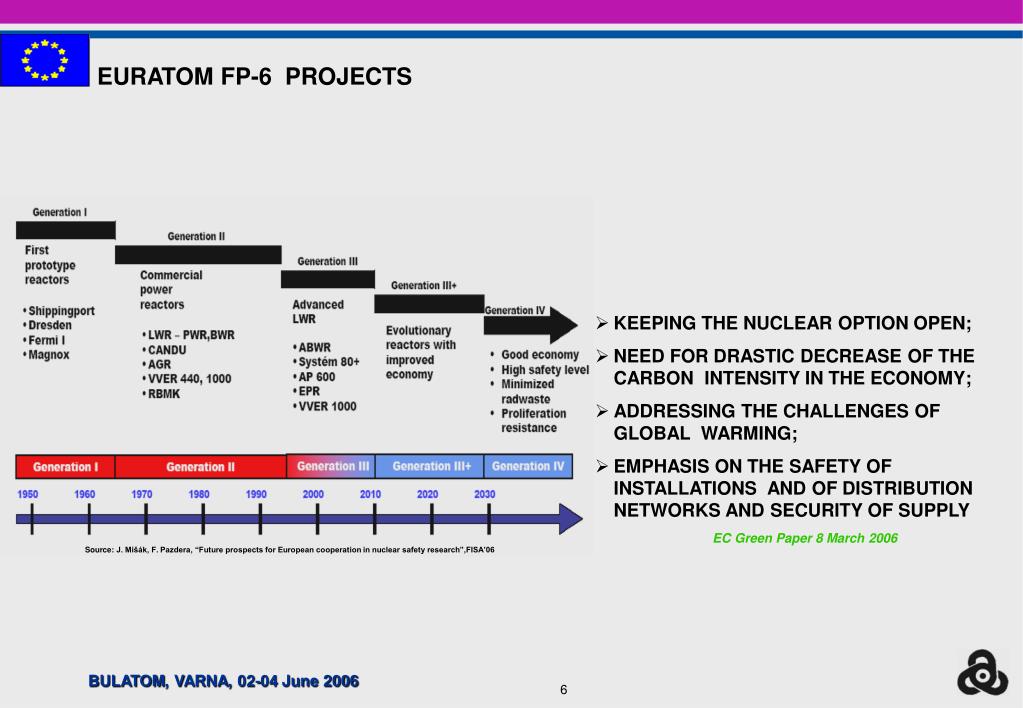Click the Fermi I bullet
This screenshot has height=708, width=1023.
pos(44,340)
